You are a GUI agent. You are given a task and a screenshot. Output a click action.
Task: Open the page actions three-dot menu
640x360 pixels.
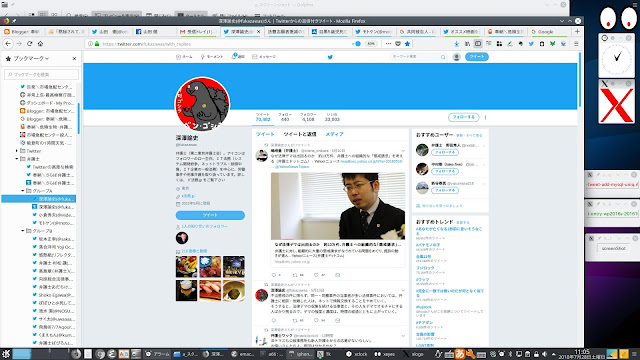tap(388, 44)
